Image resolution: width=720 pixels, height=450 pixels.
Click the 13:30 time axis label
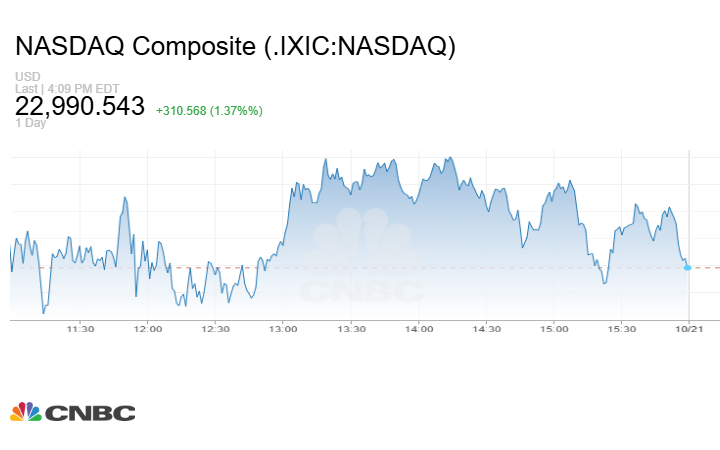pos(351,329)
